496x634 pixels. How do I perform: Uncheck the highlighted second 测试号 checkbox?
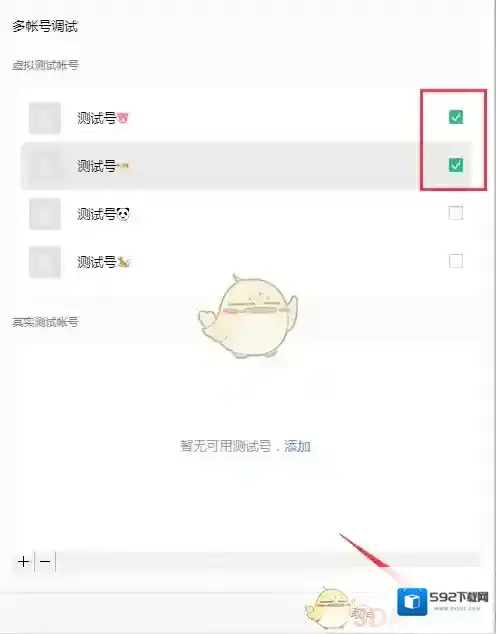(456, 165)
